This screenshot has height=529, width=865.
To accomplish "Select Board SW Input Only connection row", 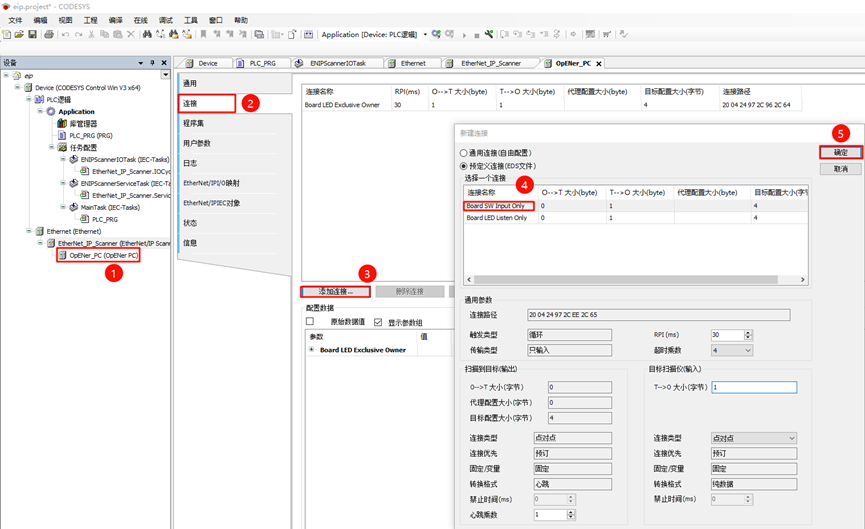I will (x=636, y=206).
